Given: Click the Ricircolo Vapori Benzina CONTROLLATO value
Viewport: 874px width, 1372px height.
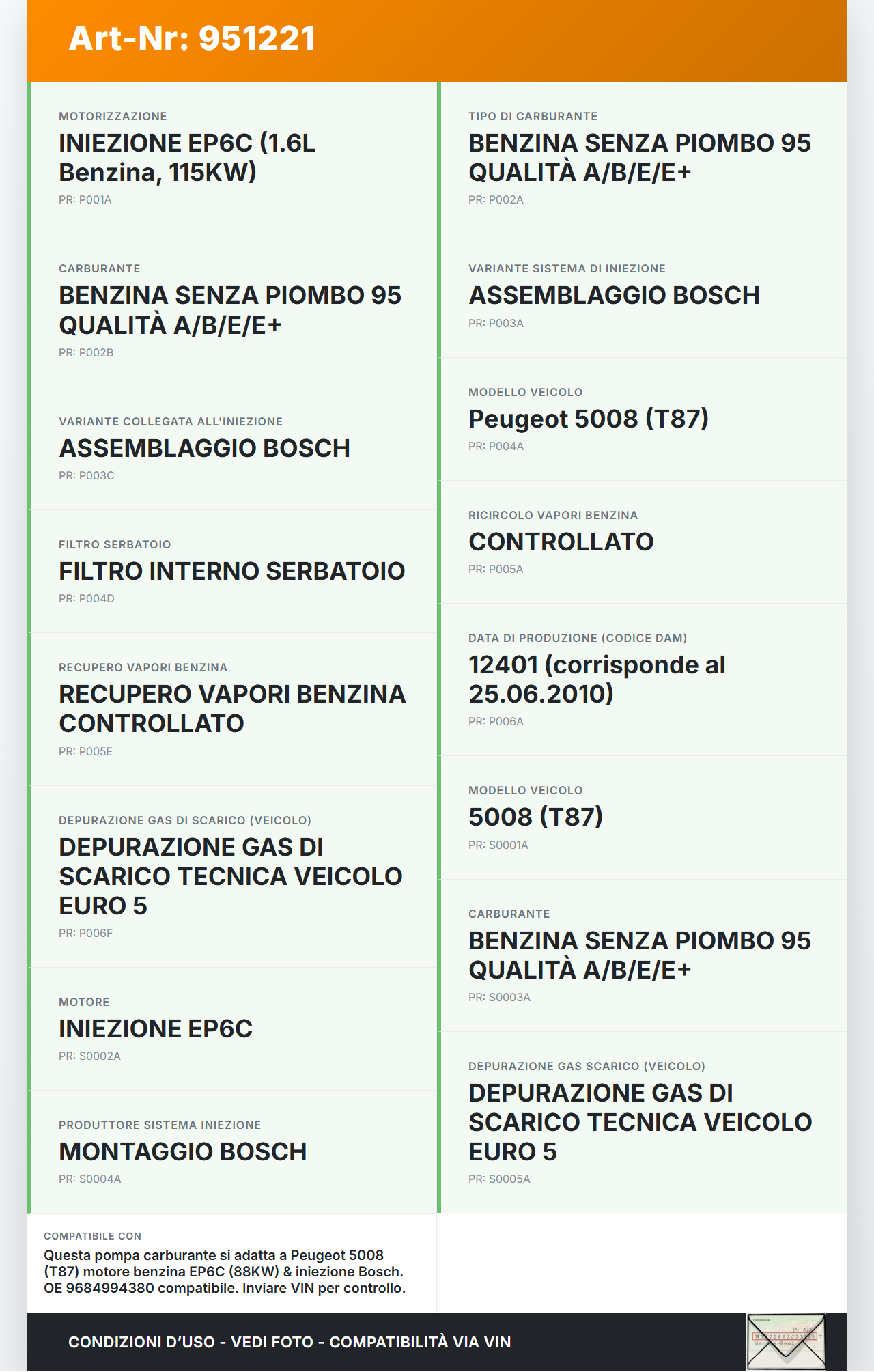Looking at the screenshot, I should pos(561,542).
